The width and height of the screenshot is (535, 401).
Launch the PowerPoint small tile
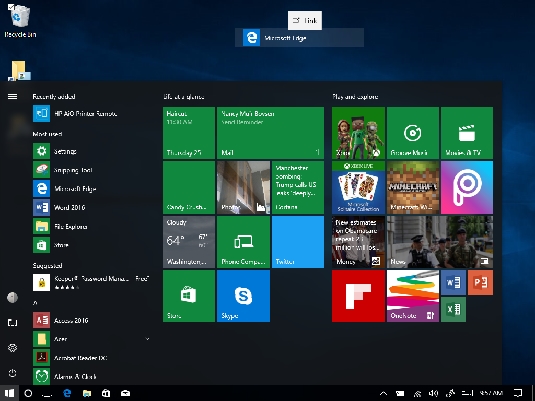click(x=480, y=282)
